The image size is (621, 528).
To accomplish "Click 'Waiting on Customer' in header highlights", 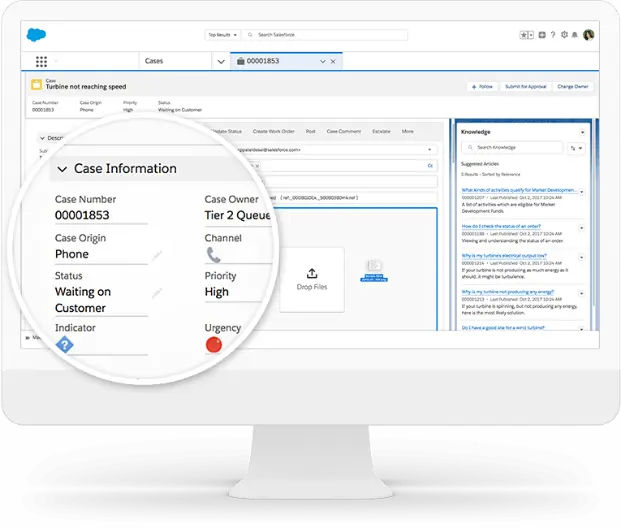I will coord(180,110).
